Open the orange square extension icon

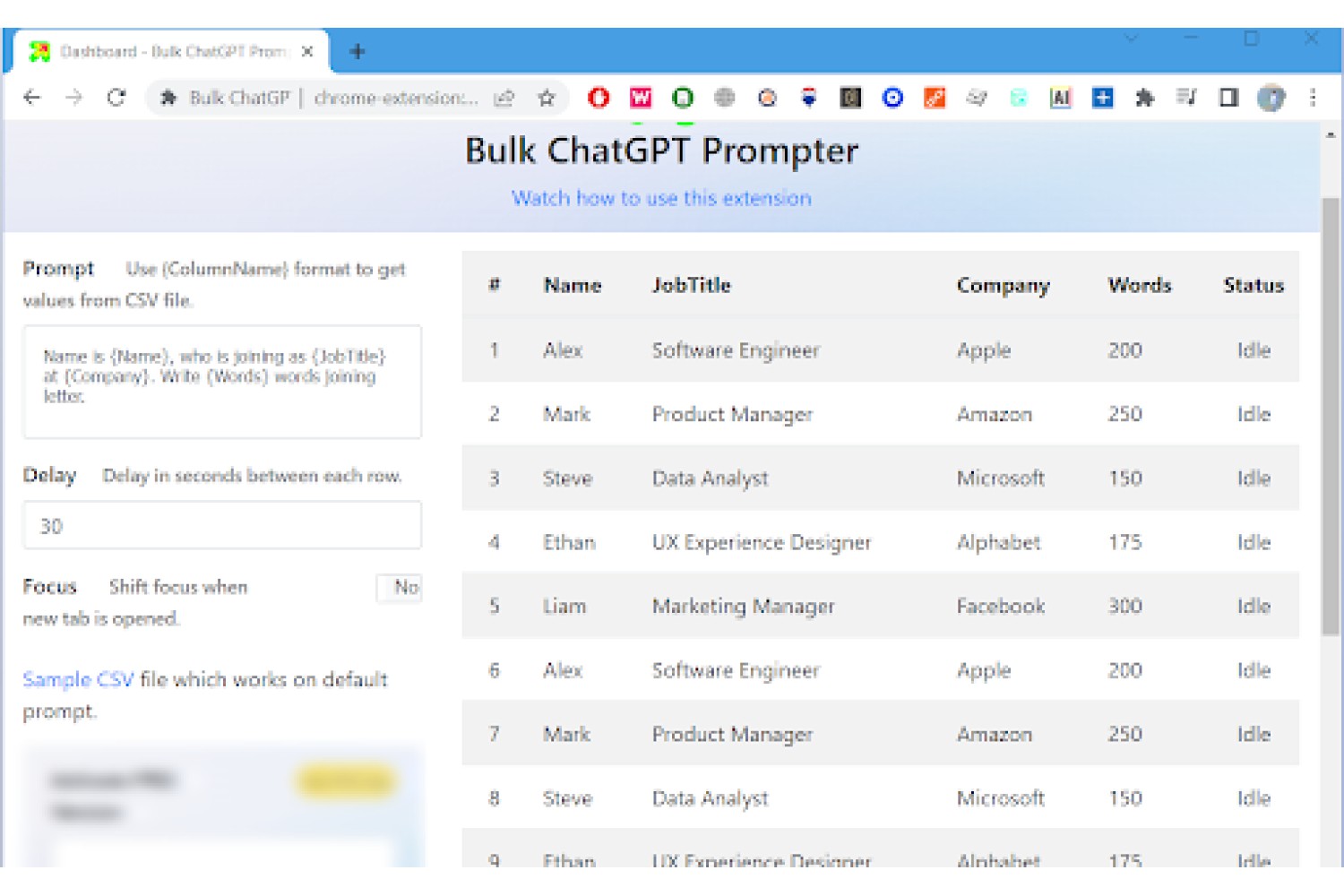pos(935,98)
